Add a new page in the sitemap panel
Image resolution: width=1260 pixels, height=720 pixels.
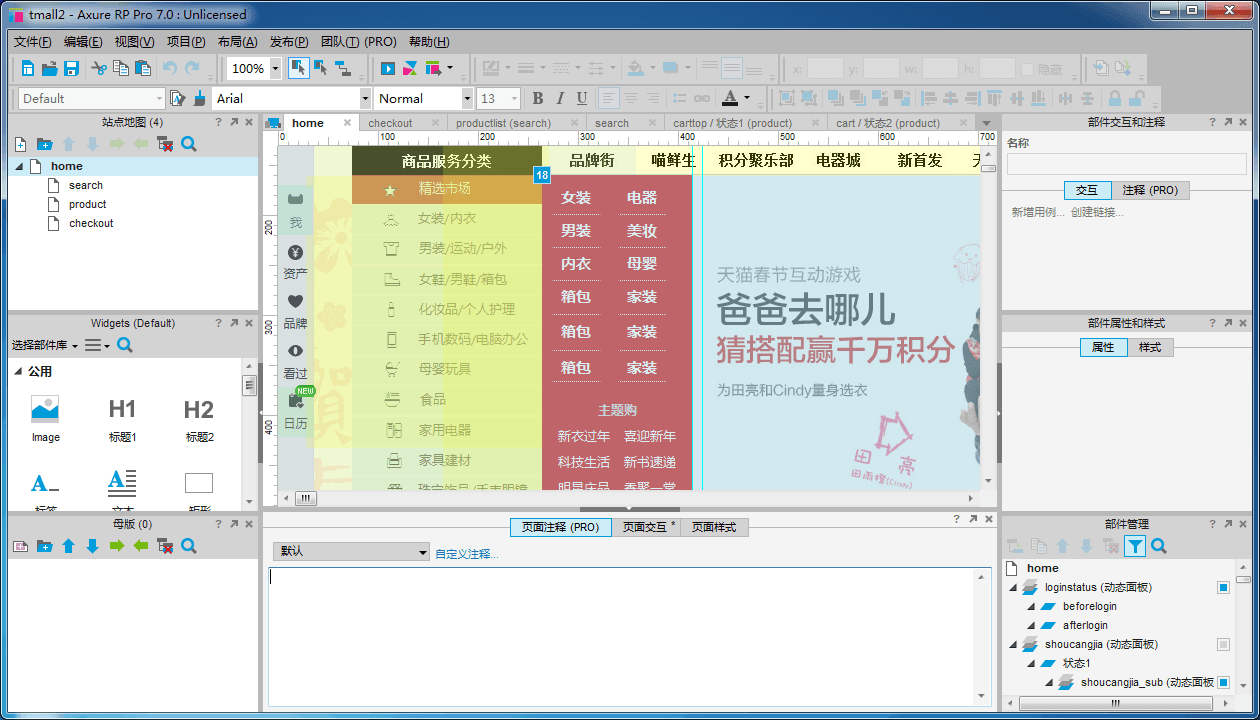point(20,144)
